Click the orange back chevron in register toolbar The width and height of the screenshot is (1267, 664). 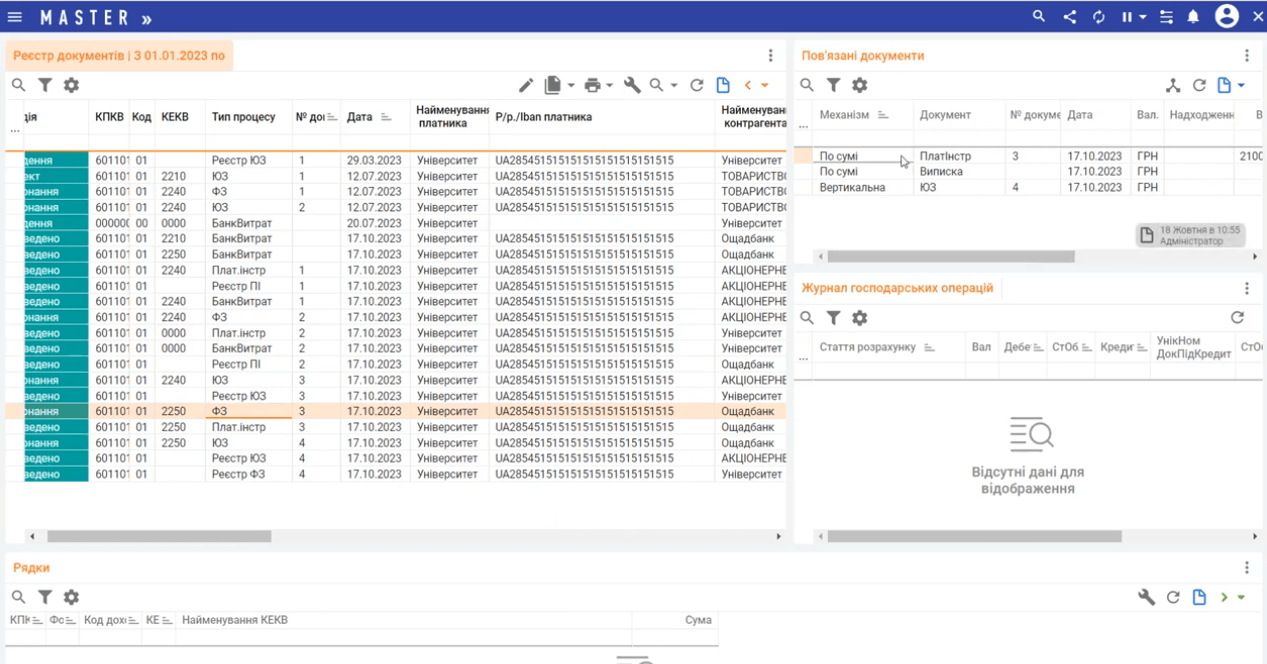pyautogui.click(x=747, y=86)
